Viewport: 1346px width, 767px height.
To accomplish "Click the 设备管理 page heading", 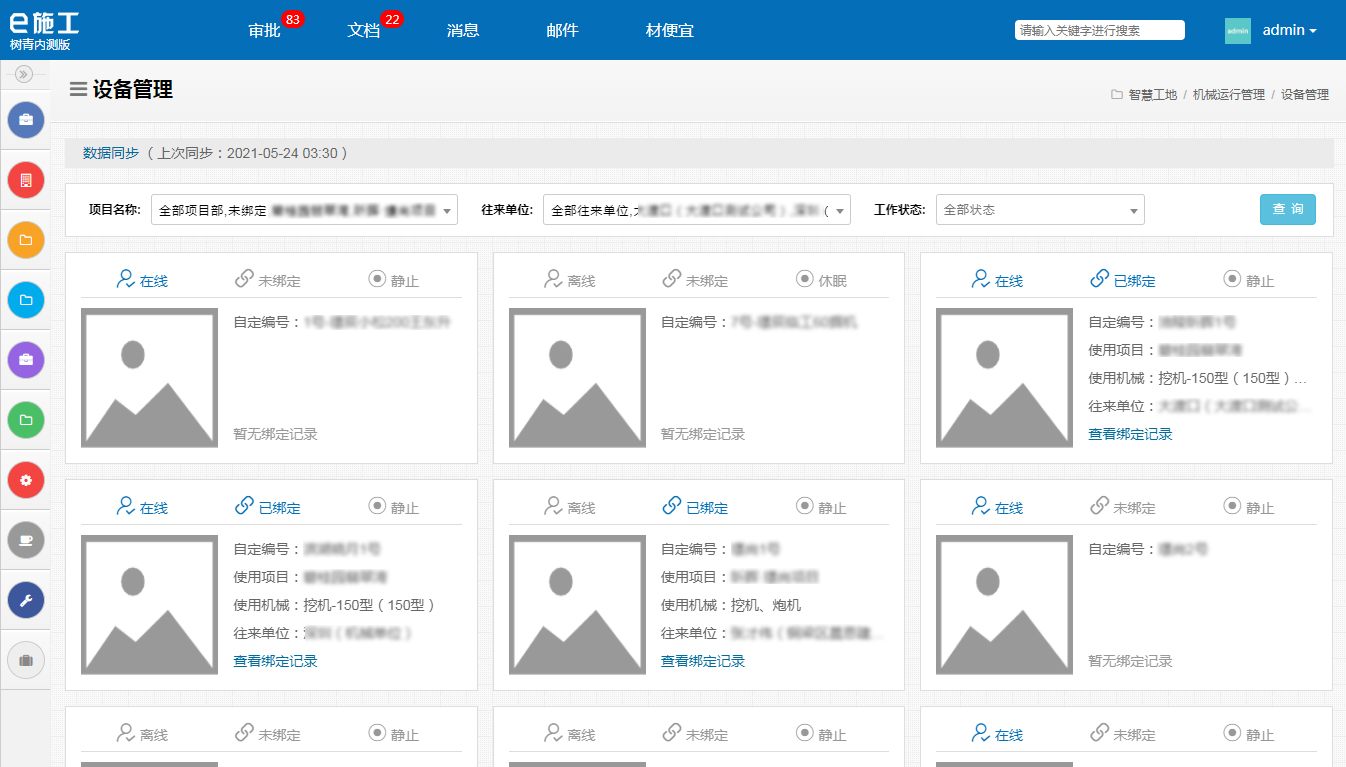I will pyautogui.click(x=133, y=89).
